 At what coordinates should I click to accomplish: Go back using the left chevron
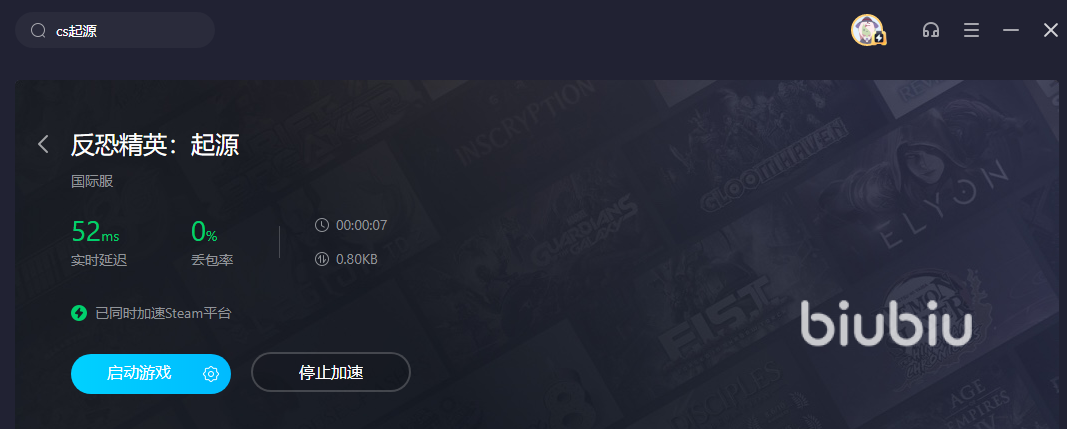(44, 144)
